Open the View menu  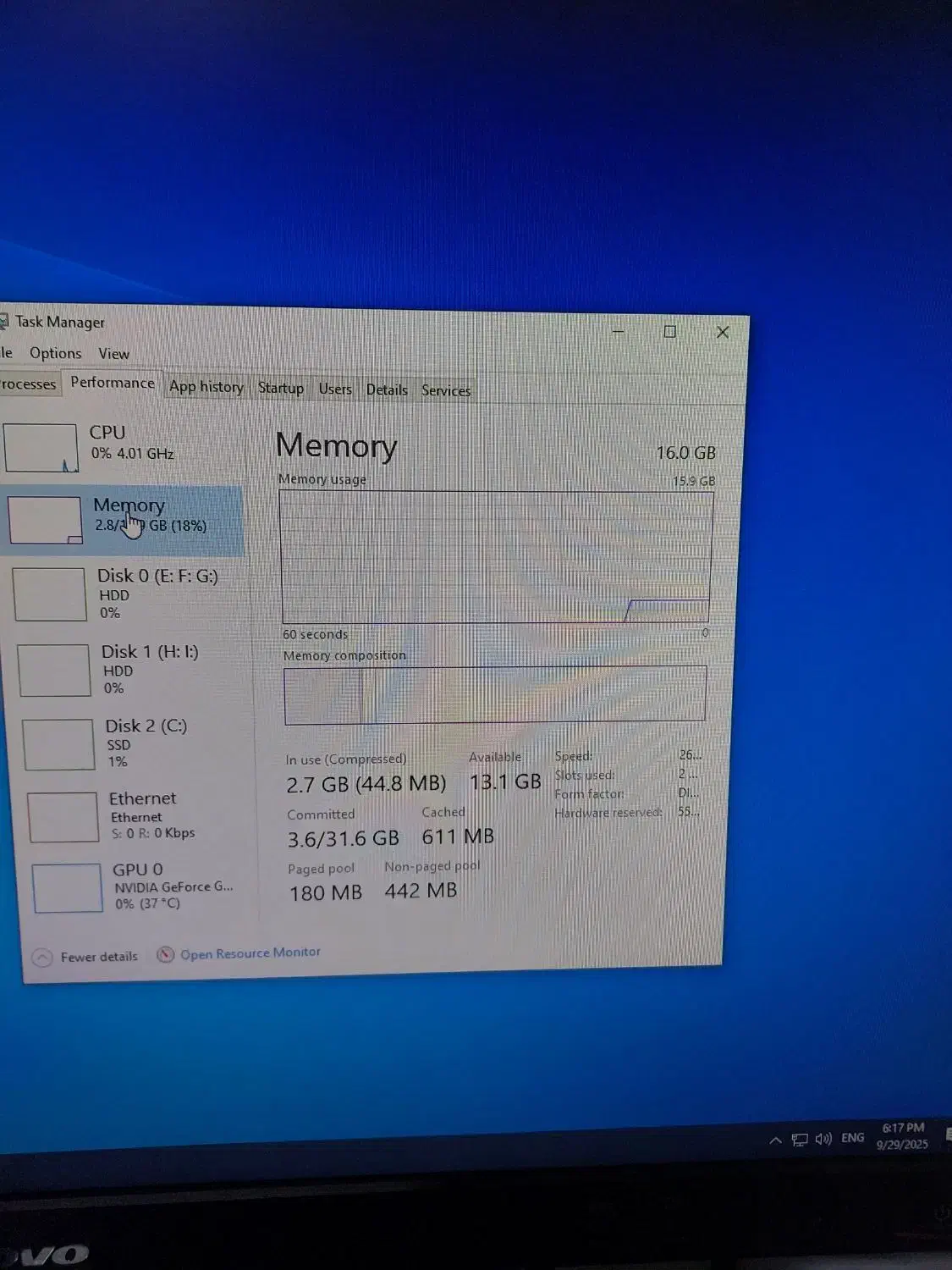pyautogui.click(x=113, y=354)
